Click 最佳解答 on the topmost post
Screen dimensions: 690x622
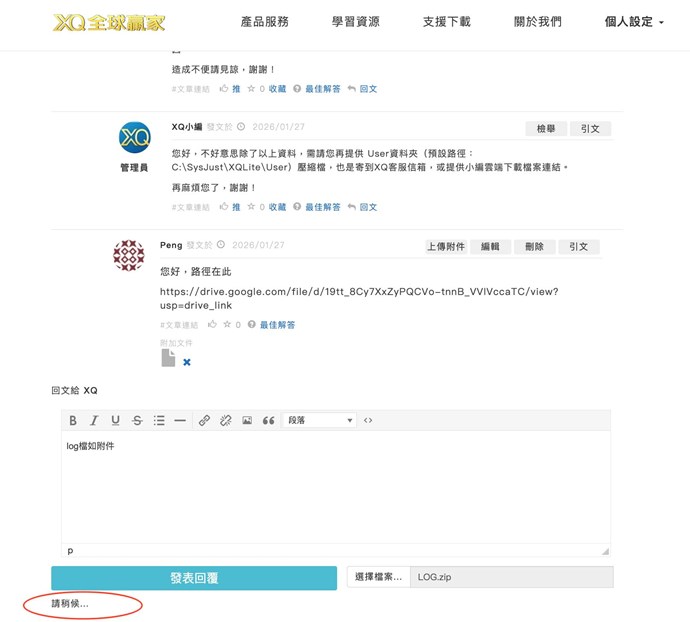323,89
